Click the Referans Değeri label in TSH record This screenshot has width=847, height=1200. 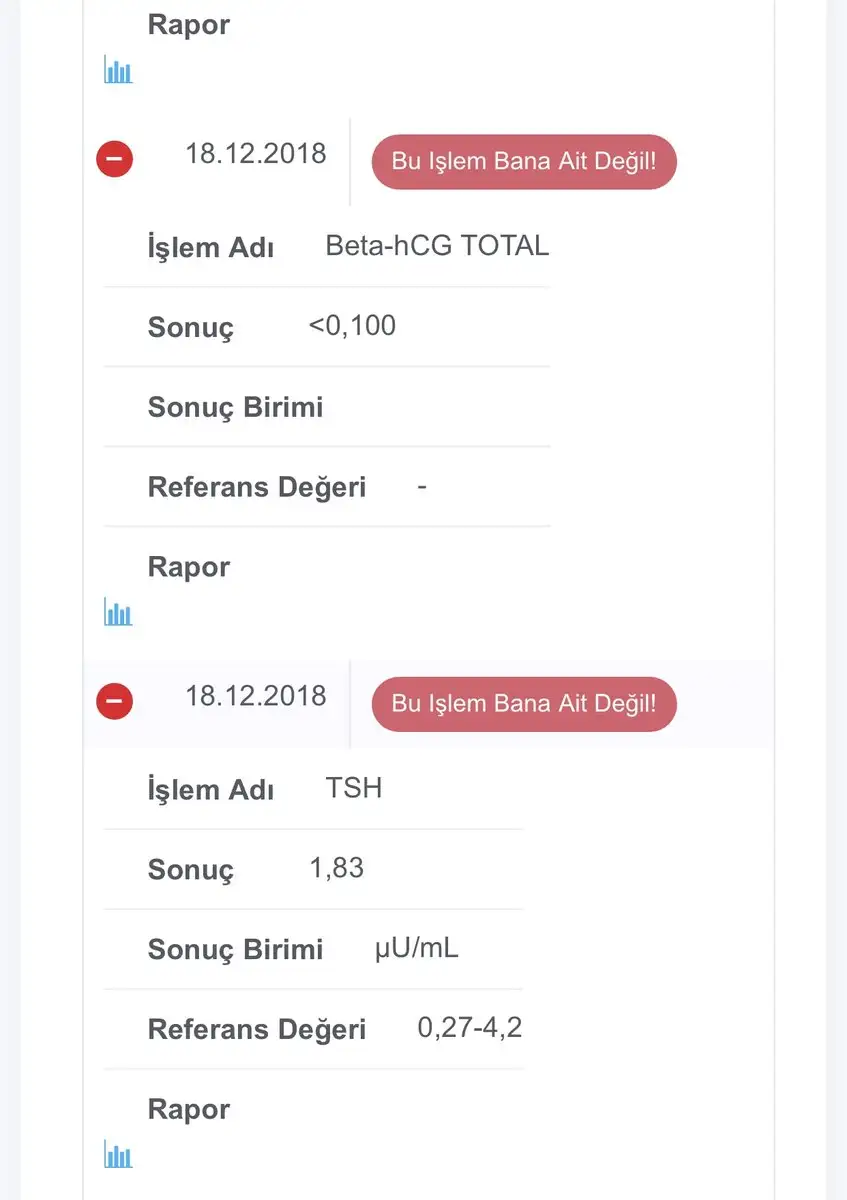pos(257,1029)
